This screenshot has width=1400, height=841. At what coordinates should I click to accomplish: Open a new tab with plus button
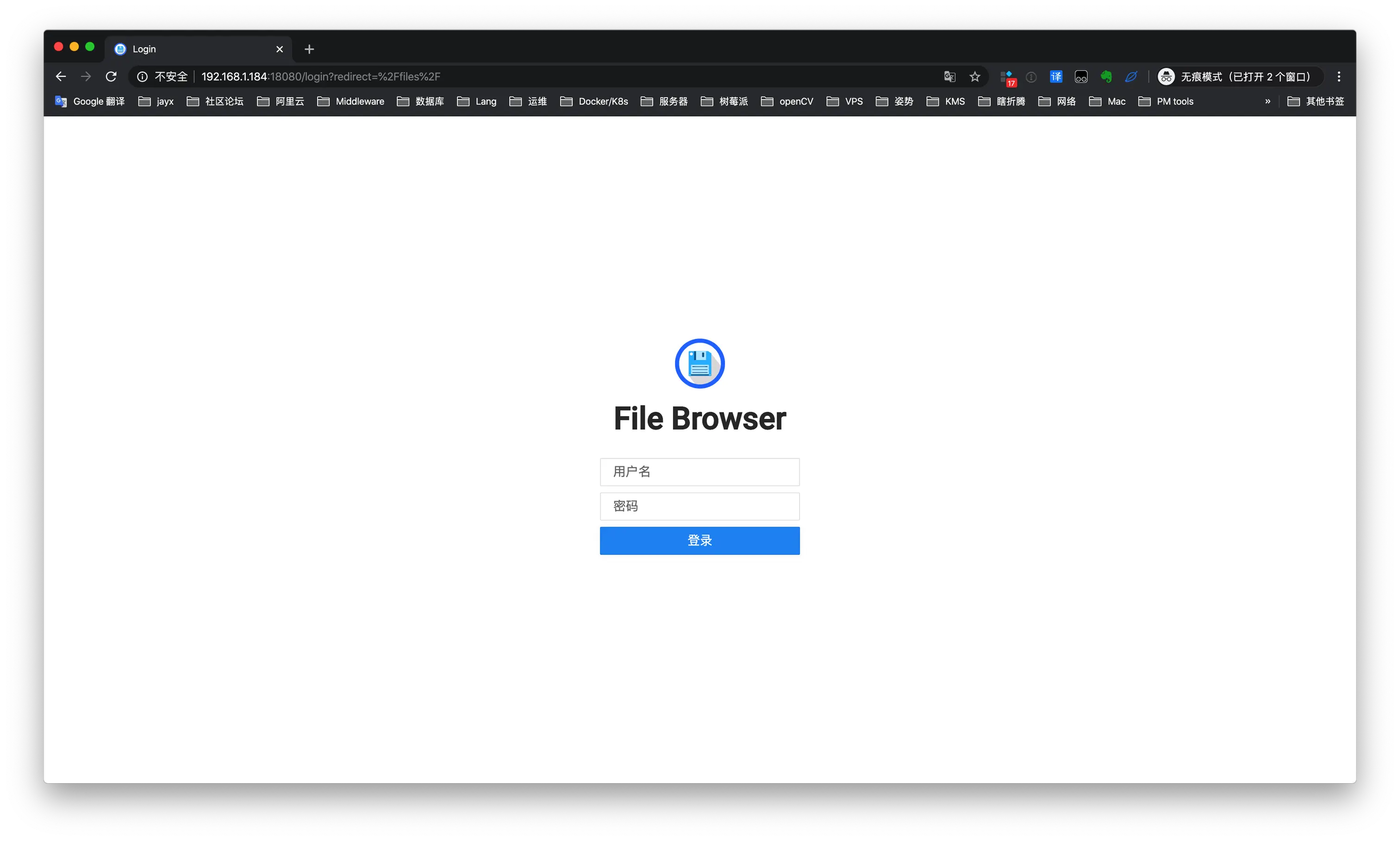pyautogui.click(x=309, y=50)
